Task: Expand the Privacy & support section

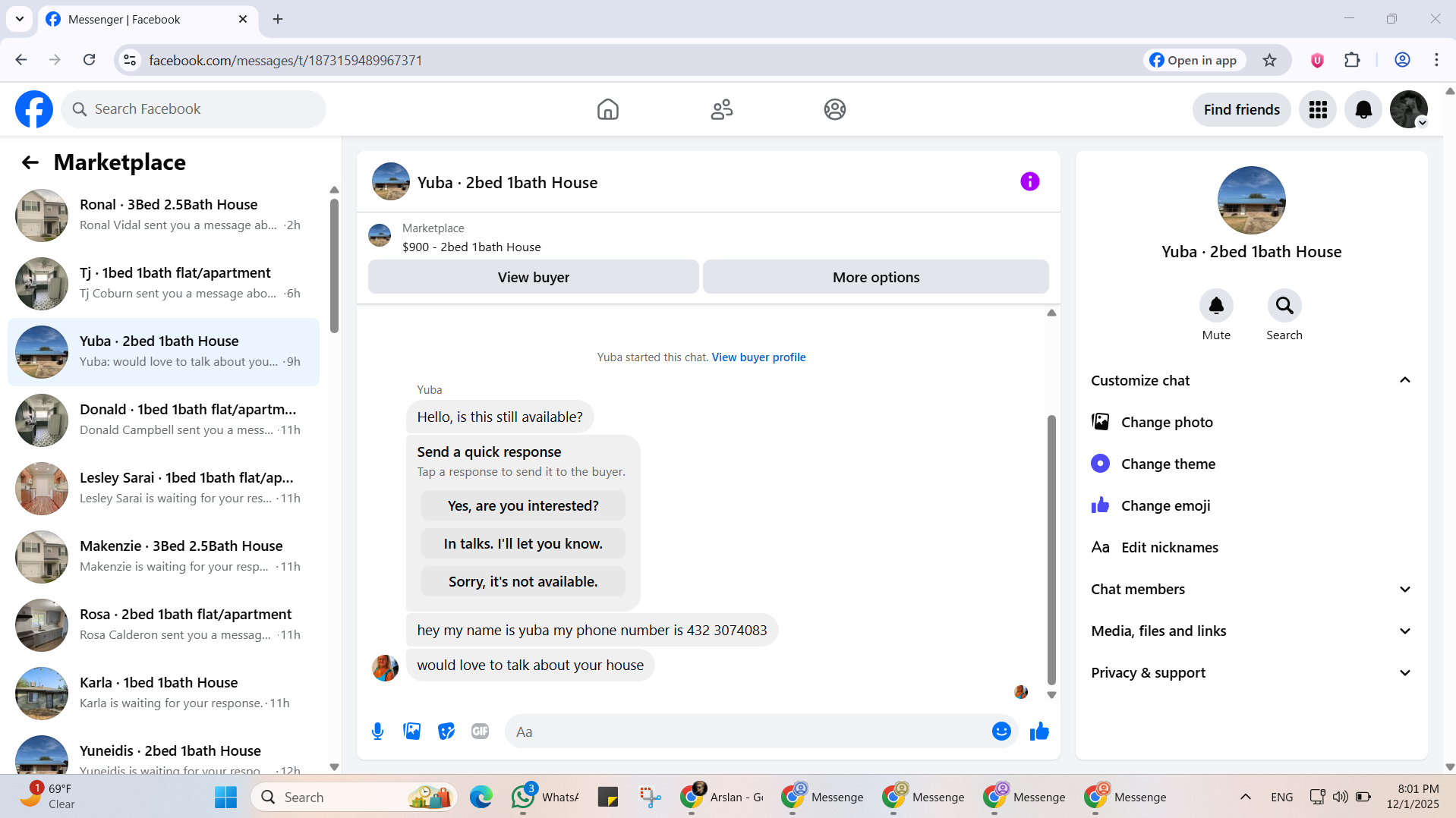Action: (x=1251, y=672)
